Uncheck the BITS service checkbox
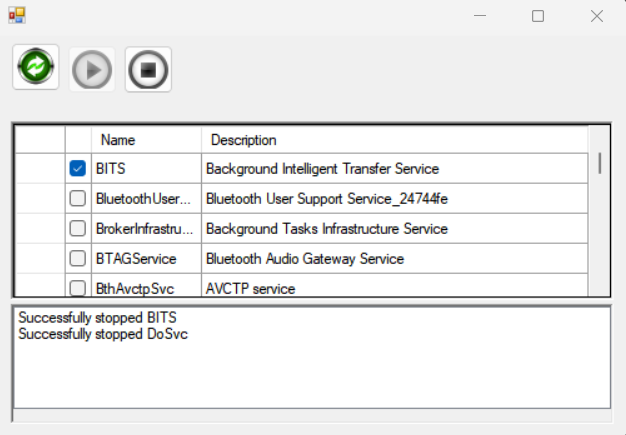This screenshot has width=626, height=435. [x=77, y=169]
